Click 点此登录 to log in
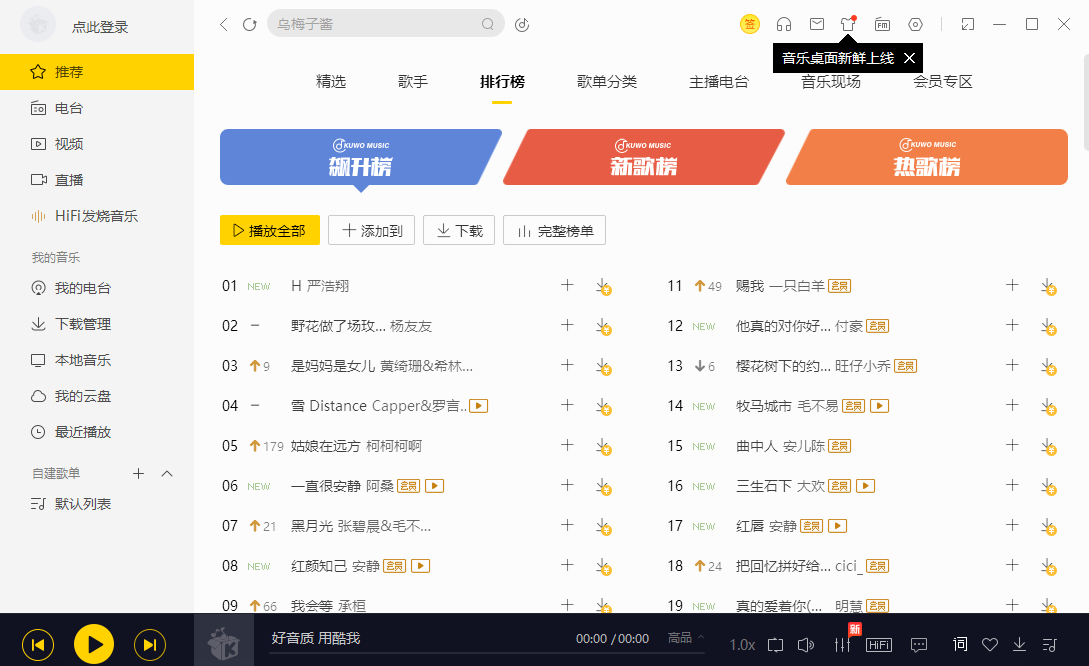Screen dimensions: 1089x666 point(100,27)
